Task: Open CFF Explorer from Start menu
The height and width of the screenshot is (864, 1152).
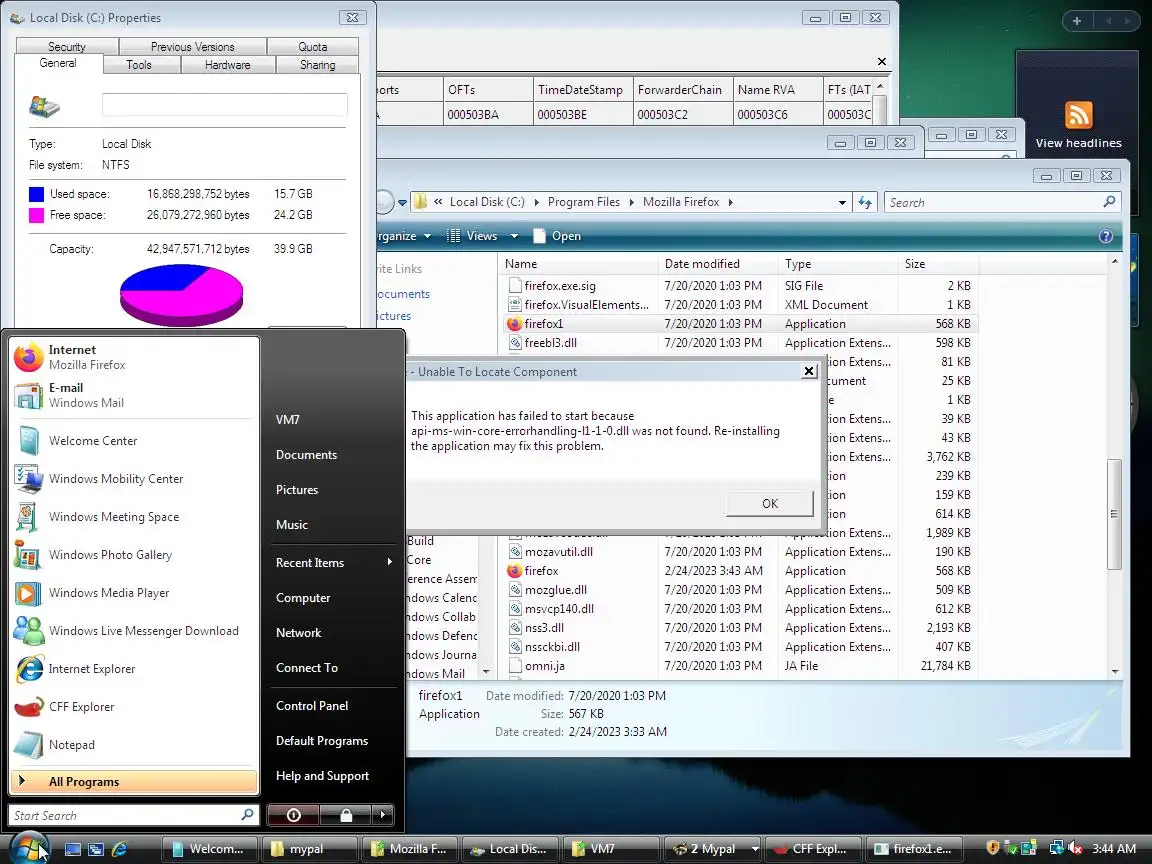Action: pyautogui.click(x=134, y=707)
